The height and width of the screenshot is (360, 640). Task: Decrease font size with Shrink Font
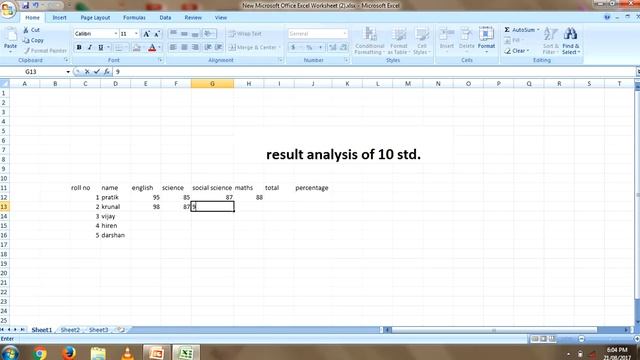[x=157, y=34]
